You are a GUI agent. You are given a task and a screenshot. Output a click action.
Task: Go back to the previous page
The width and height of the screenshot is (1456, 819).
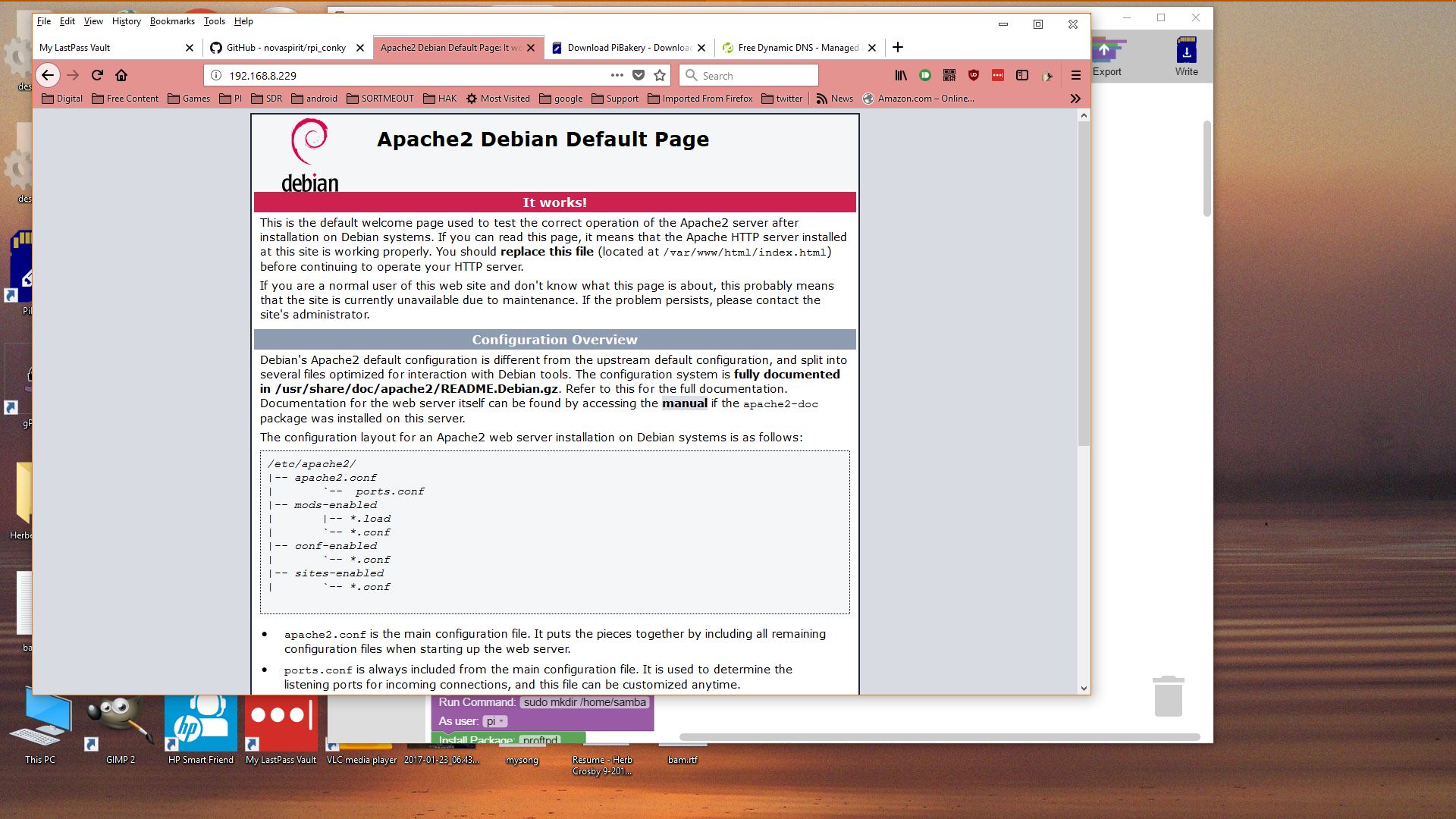pyautogui.click(x=48, y=75)
